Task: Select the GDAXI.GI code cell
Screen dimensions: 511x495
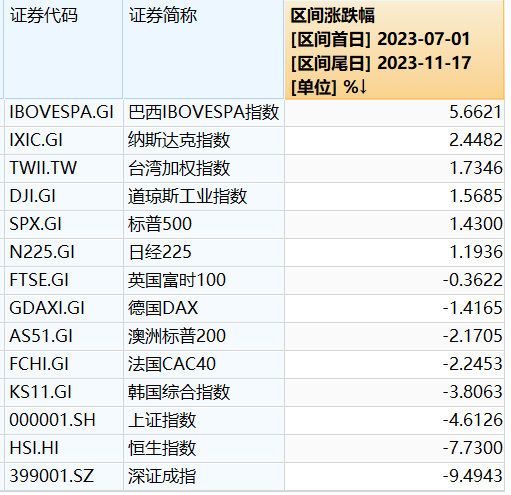Action: 64,308
